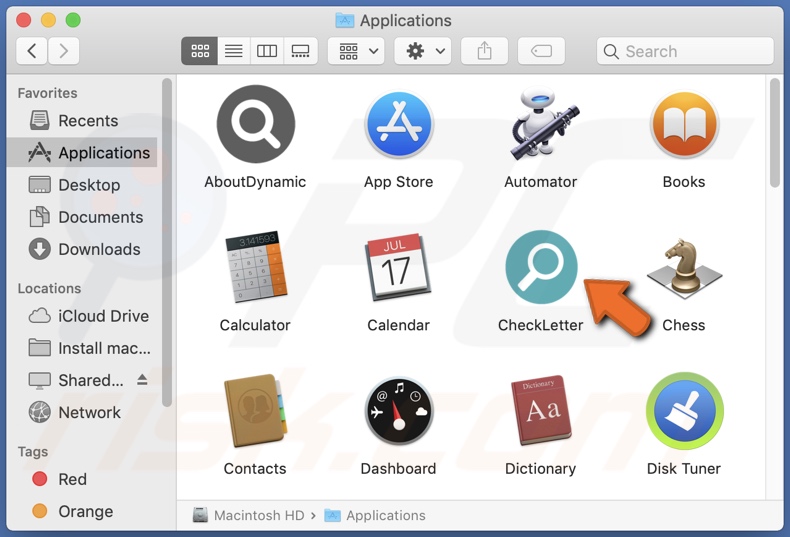
Task: Click Macintosh HD in the path bar
Action: pos(249,515)
